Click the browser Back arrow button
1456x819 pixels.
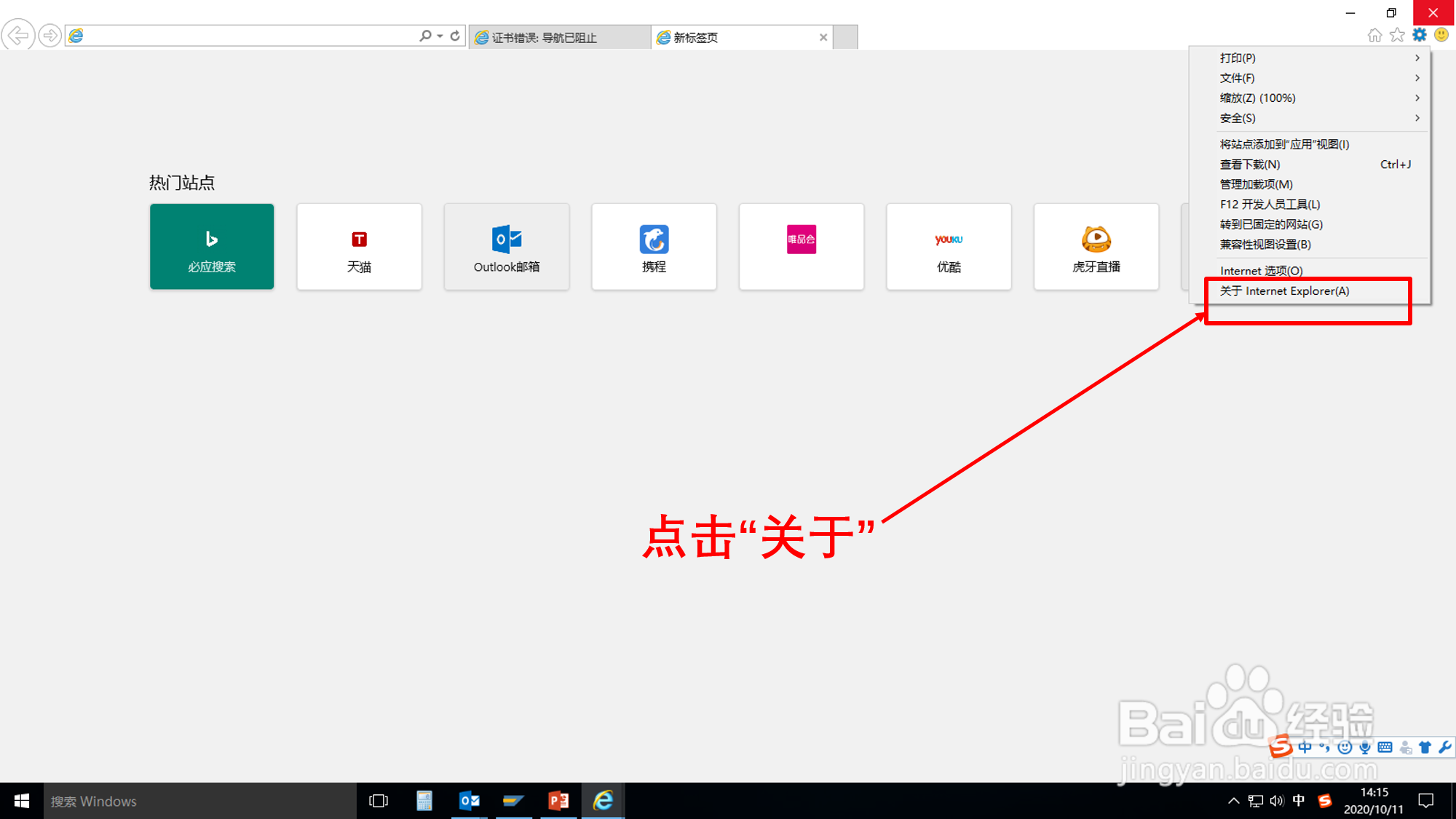point(17,35)
